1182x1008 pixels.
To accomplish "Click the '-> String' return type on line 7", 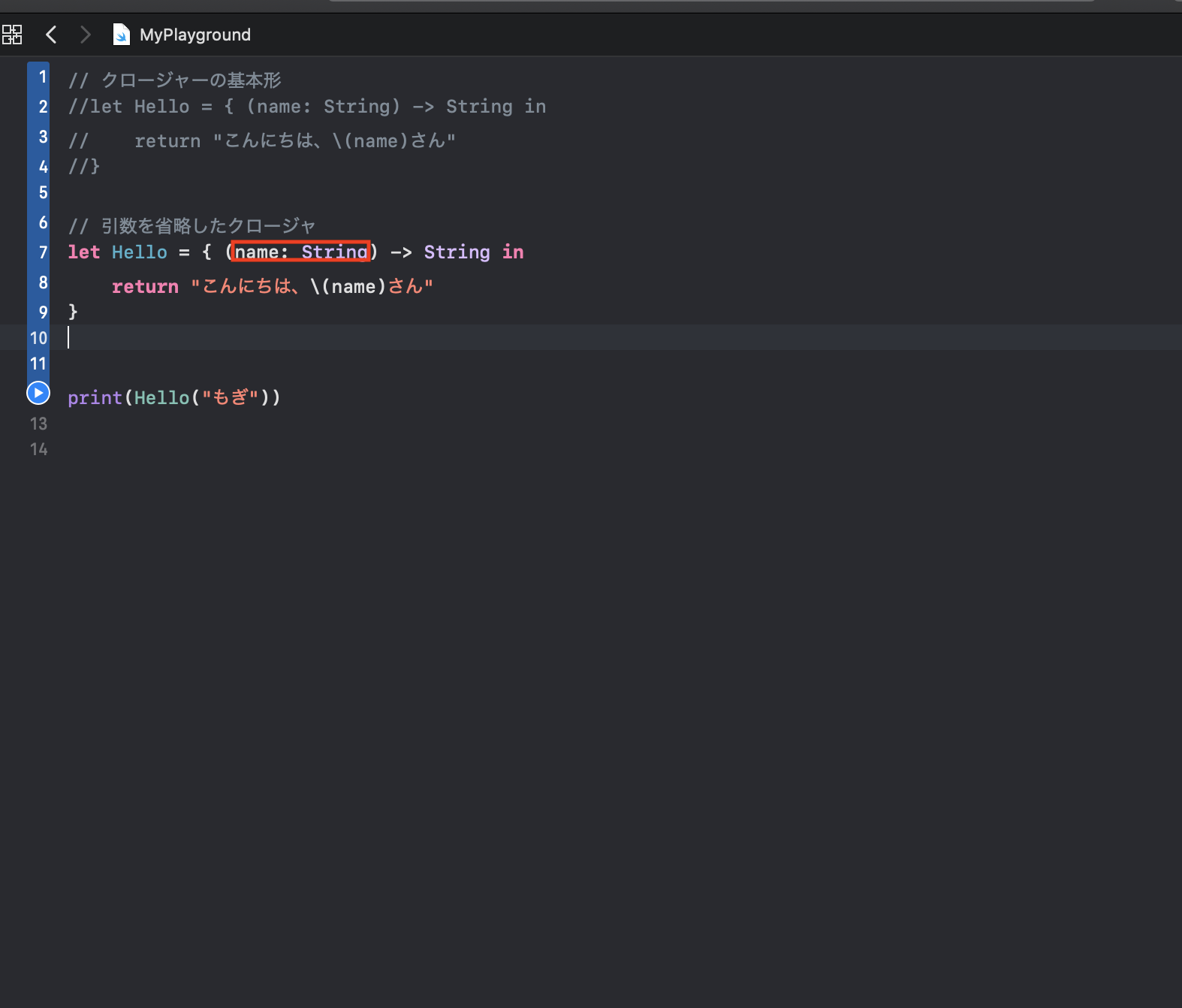I will click(440, 252).
